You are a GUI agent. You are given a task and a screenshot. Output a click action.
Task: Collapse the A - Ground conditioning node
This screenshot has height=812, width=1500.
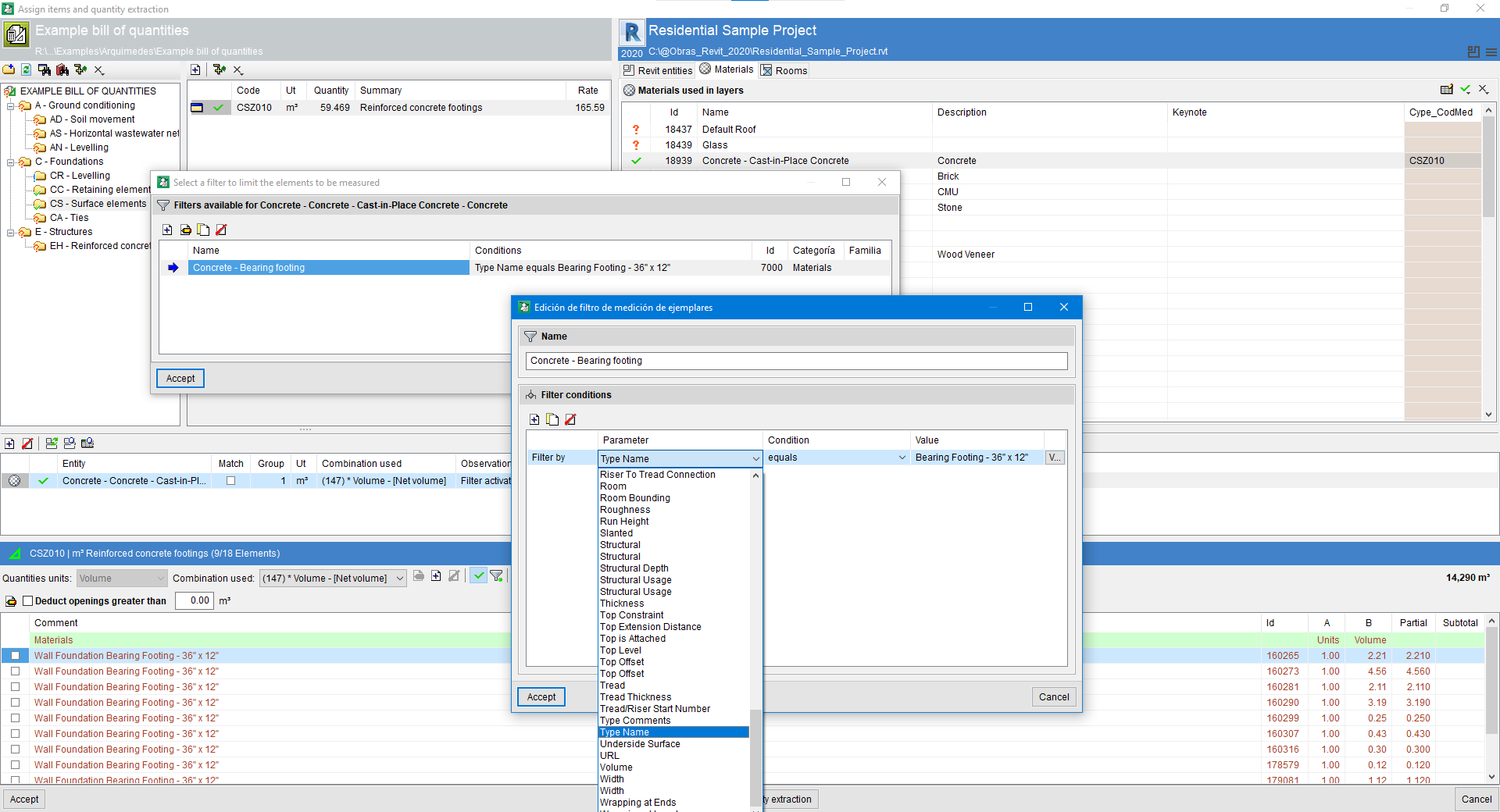point(11,106)
